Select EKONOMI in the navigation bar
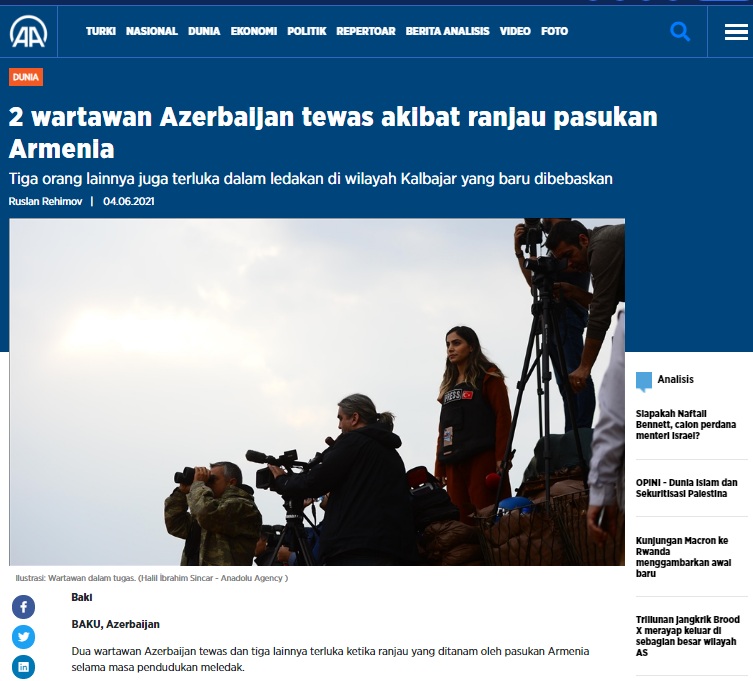Image resolution: width=753 pixels, height=681 pixels. (254, 31)
